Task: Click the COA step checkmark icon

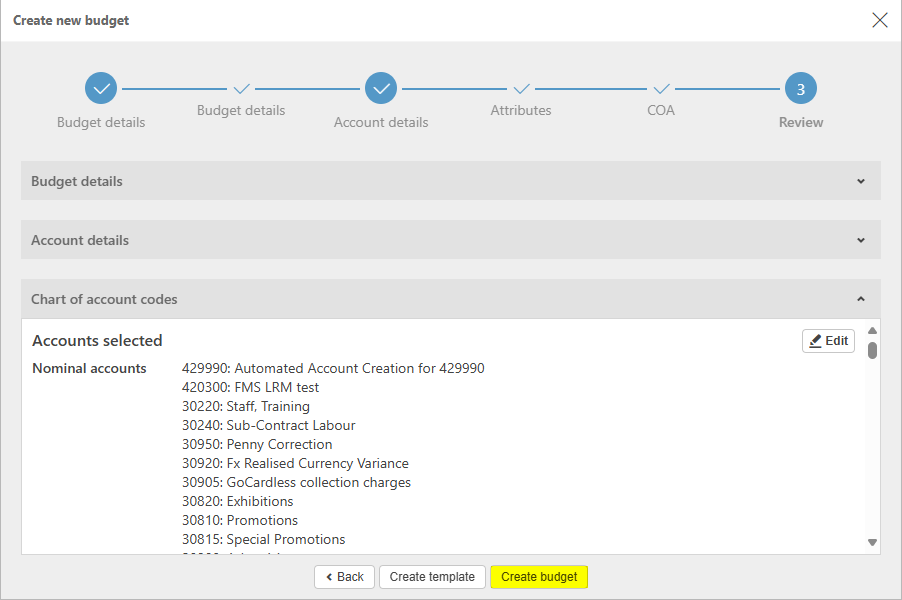Action: [661, 89]
